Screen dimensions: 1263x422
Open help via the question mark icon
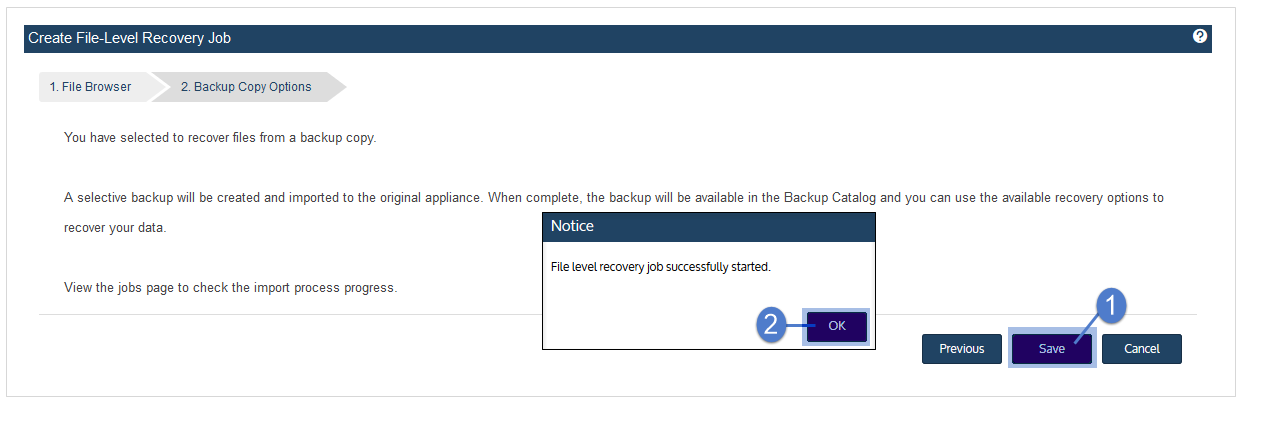[x=1200, y=36]
